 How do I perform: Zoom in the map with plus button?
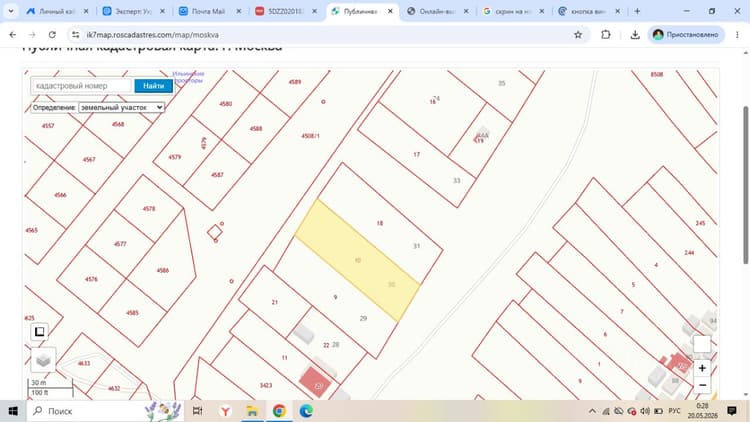702,368
